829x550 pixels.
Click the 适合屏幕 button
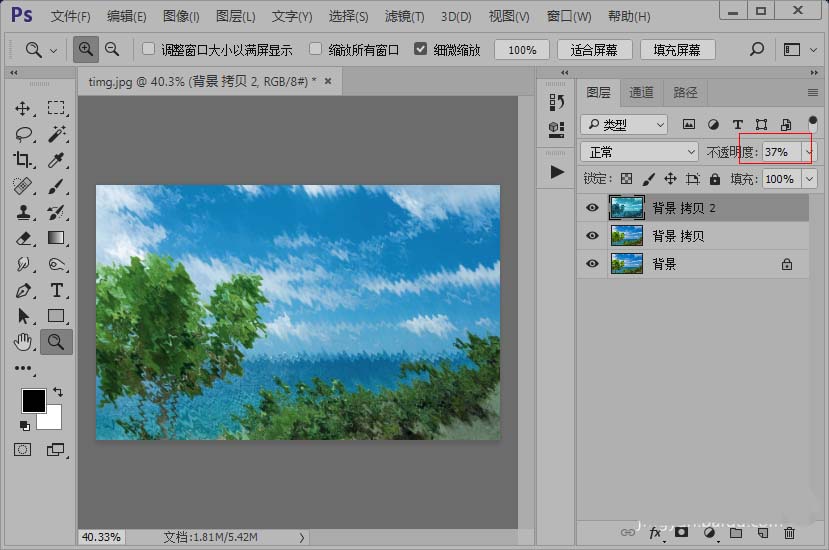(x=594, y=50)
